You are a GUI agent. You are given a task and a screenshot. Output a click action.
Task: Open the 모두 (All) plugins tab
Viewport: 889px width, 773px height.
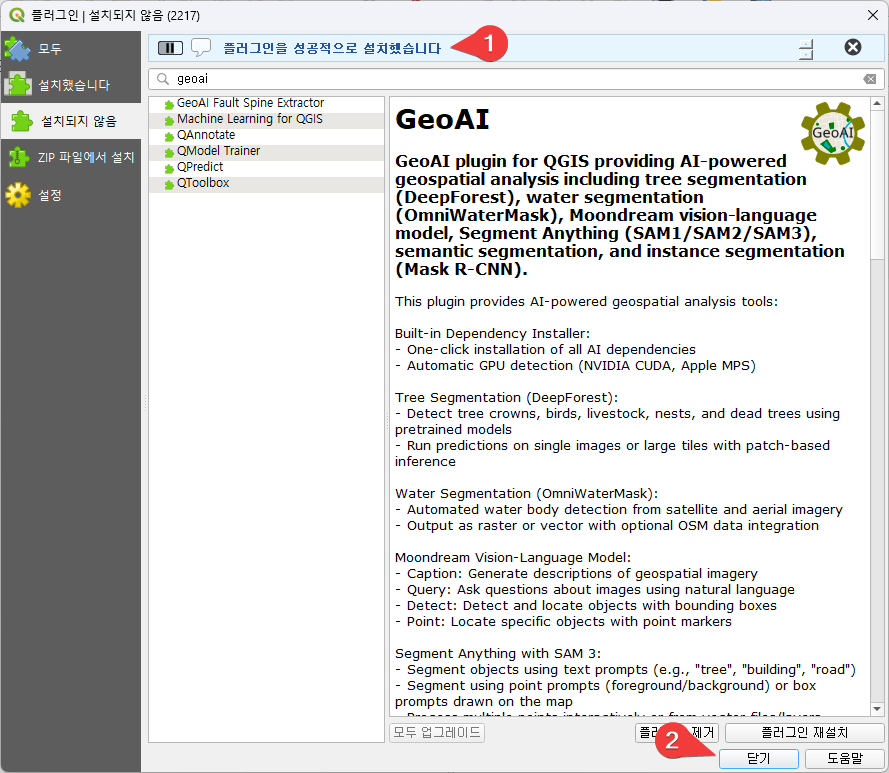click(x=50, y=49)
